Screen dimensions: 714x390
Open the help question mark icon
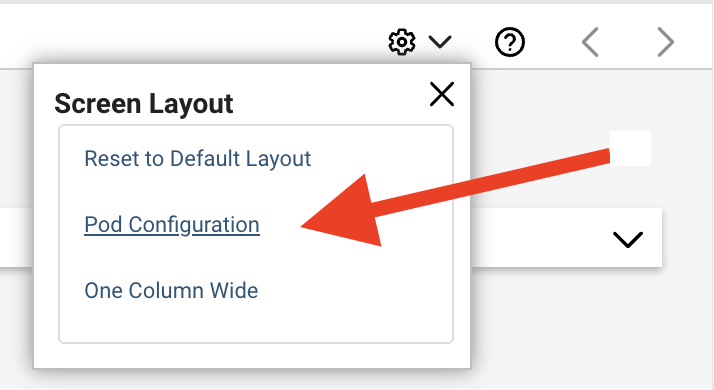(510, 42)
